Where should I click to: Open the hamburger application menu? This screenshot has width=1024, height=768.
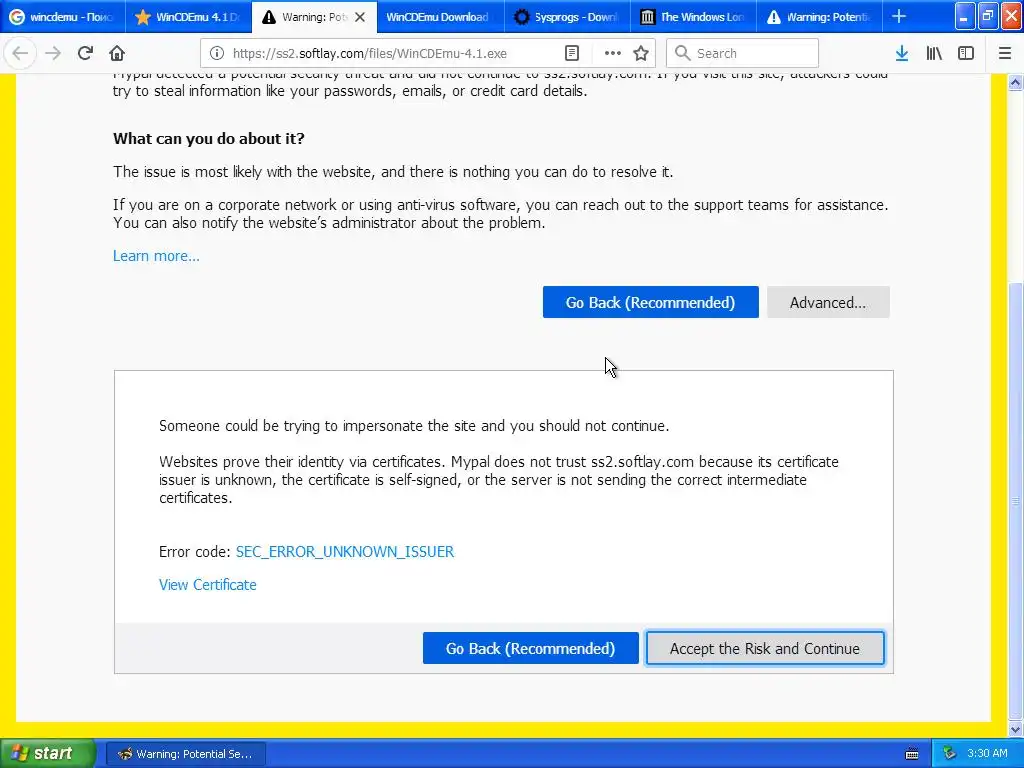pos(1005,54)
